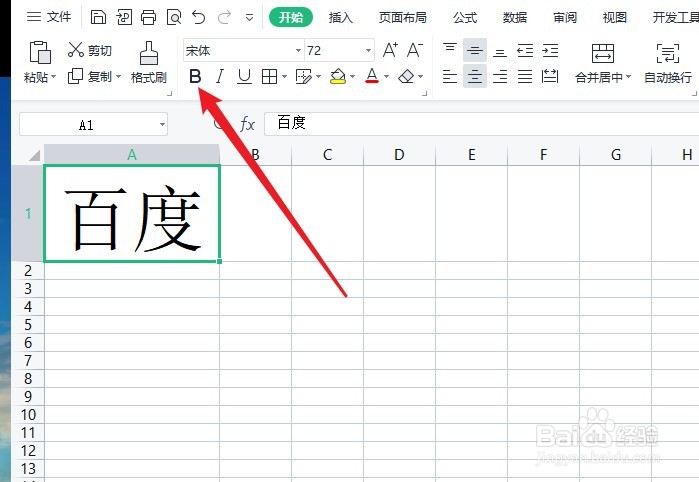699x482 pixels.
Task: Toggle middle vertical alignment
Action: pos(475,50)
